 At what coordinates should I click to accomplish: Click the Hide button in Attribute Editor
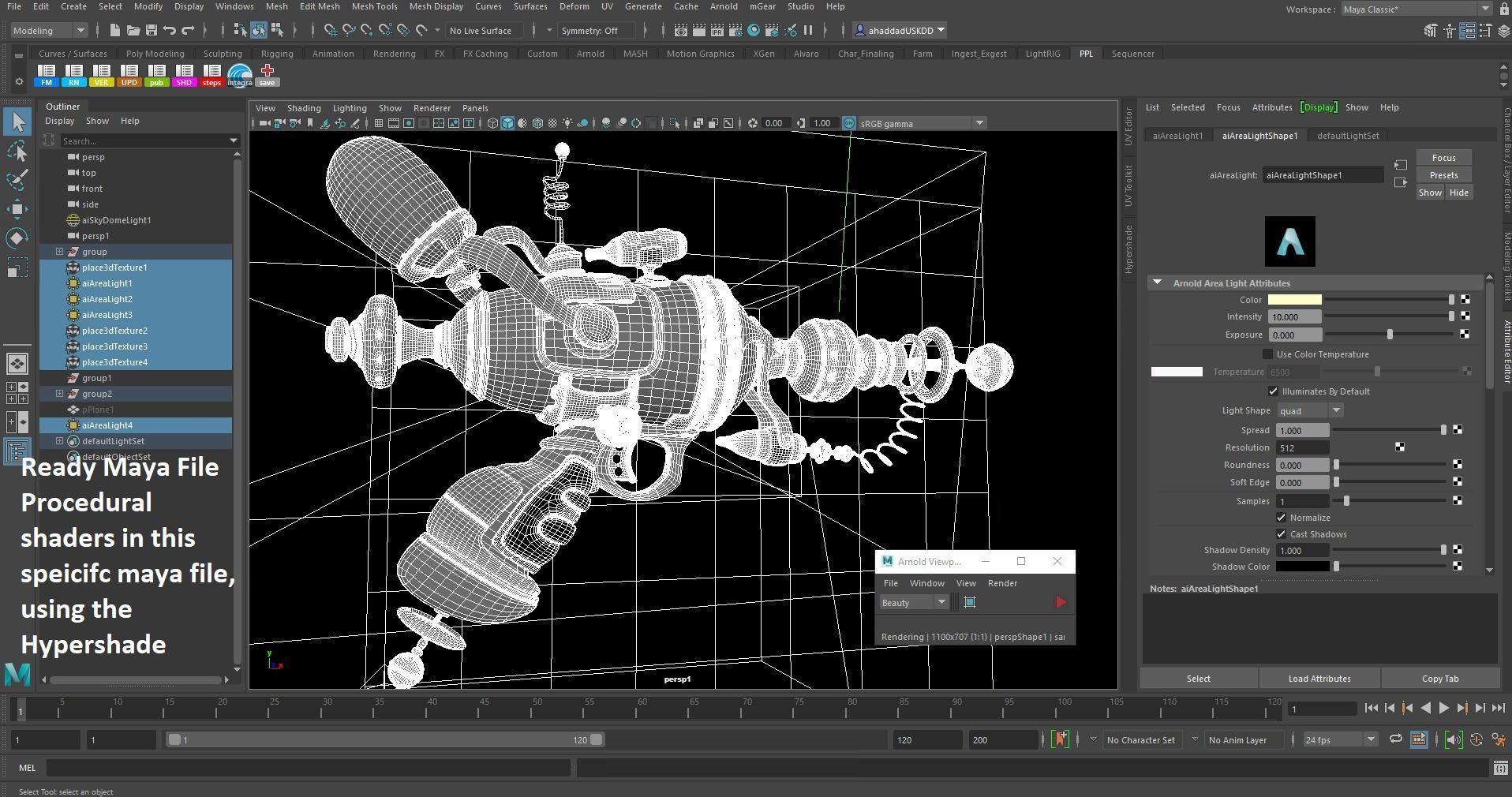point(1458,193)
